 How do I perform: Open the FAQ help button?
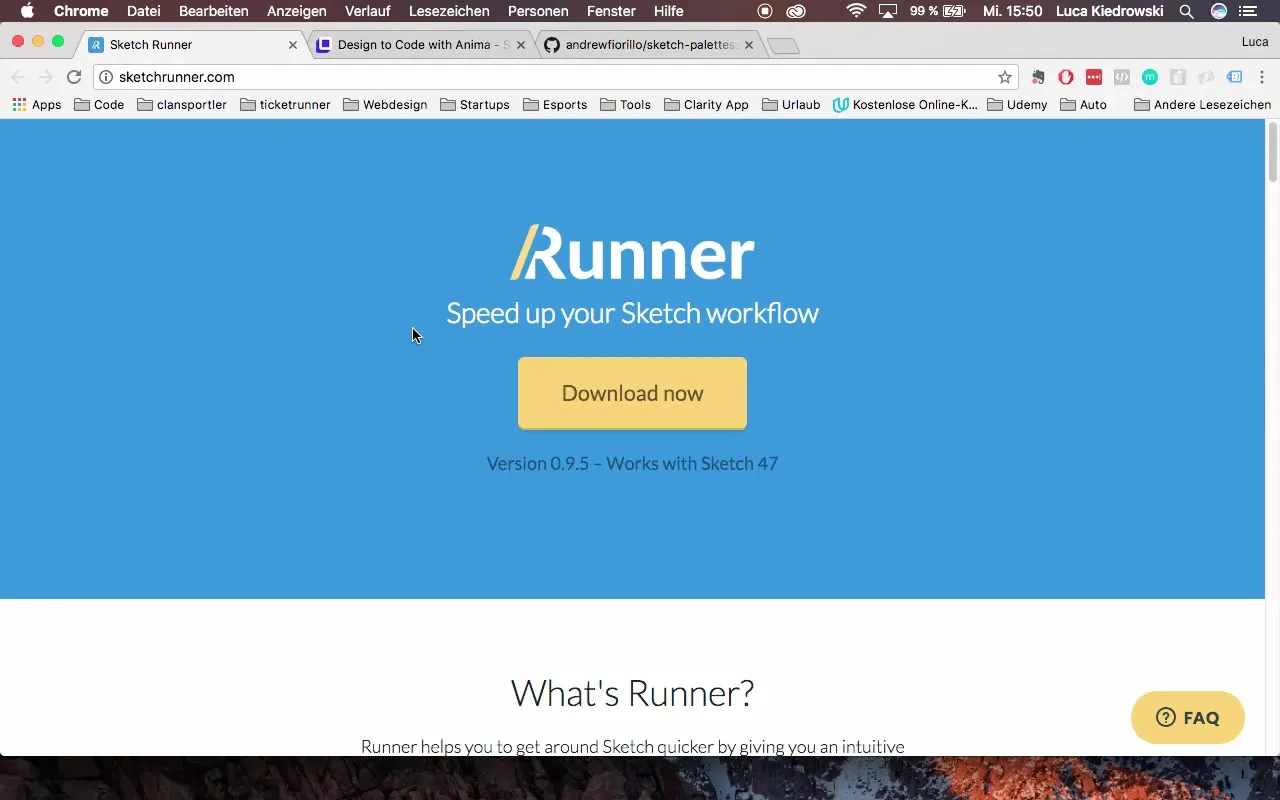tap(1188, 717)
